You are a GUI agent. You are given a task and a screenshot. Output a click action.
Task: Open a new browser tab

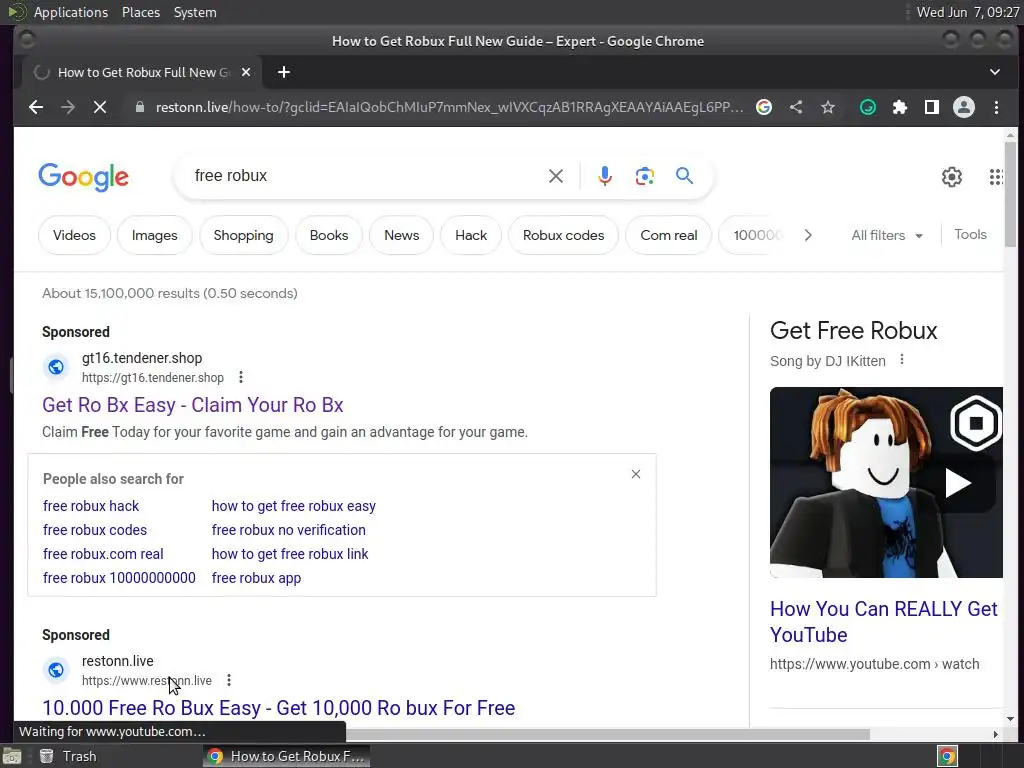pos(283,72)
